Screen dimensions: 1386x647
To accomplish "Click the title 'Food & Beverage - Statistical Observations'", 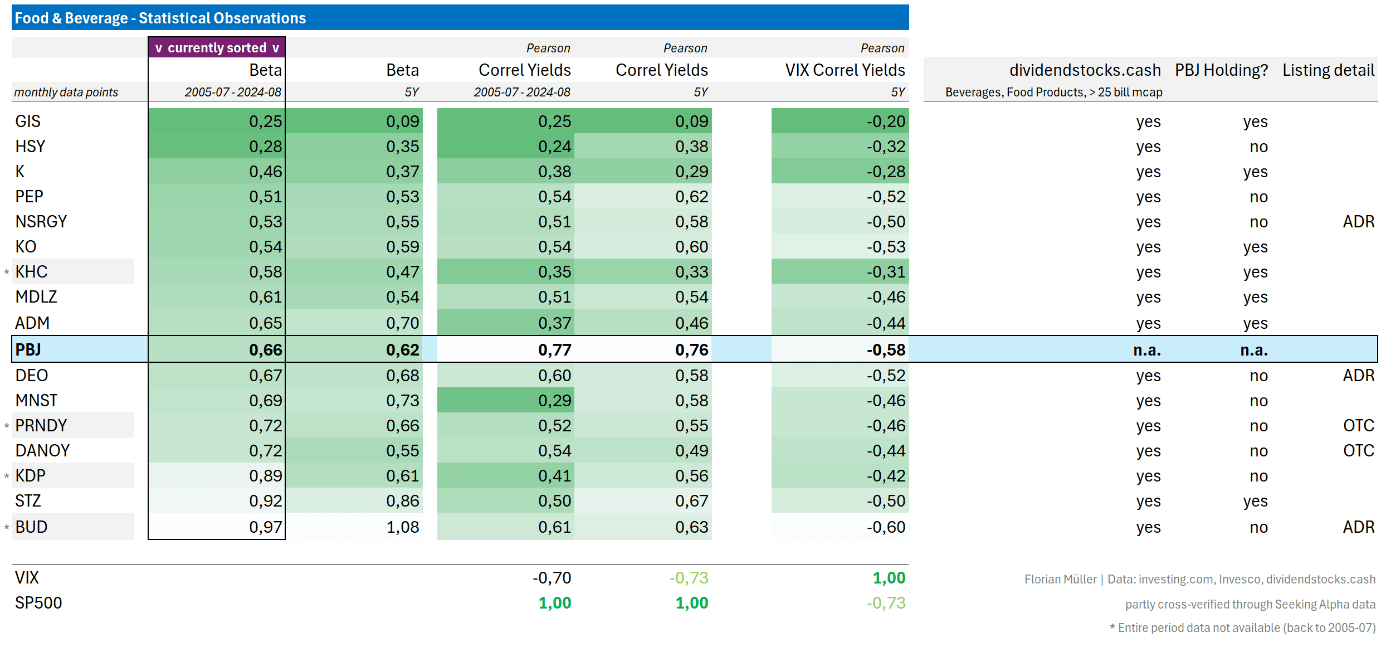I will click(x=160, y=18).
